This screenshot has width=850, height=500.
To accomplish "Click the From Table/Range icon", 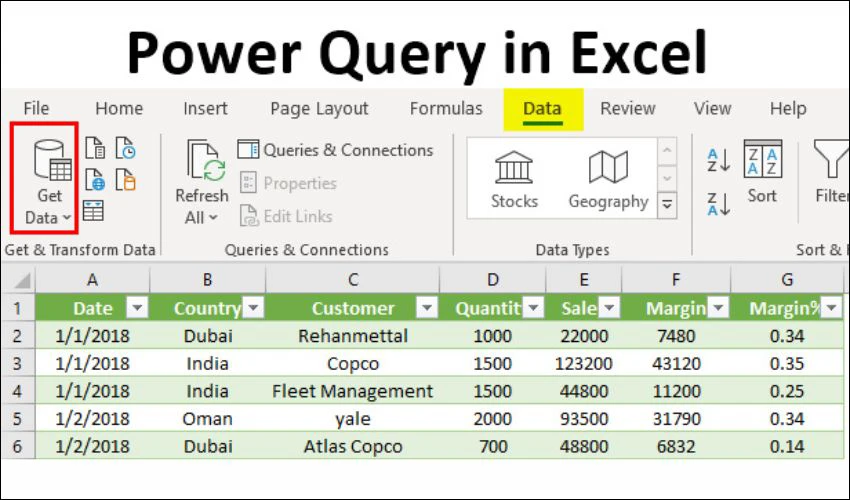I will click(93, 211).
